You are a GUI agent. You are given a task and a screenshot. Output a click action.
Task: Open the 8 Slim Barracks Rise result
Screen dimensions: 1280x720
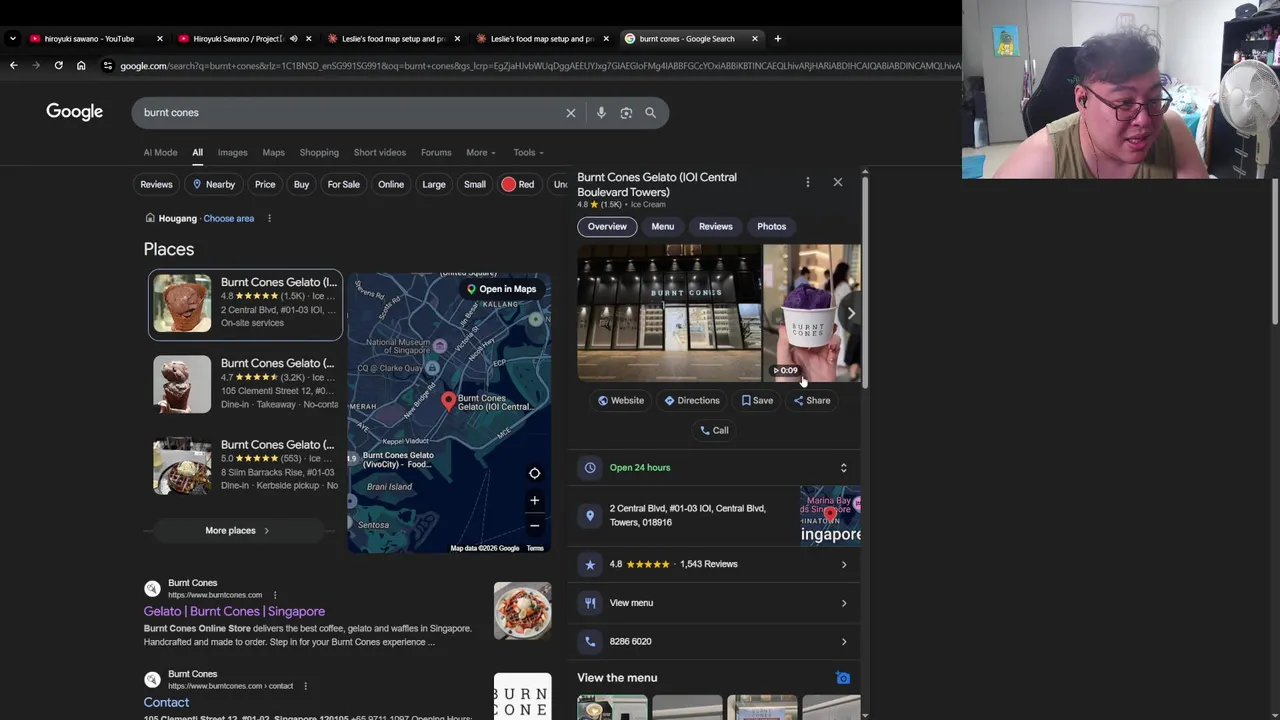tap(245, 465)
